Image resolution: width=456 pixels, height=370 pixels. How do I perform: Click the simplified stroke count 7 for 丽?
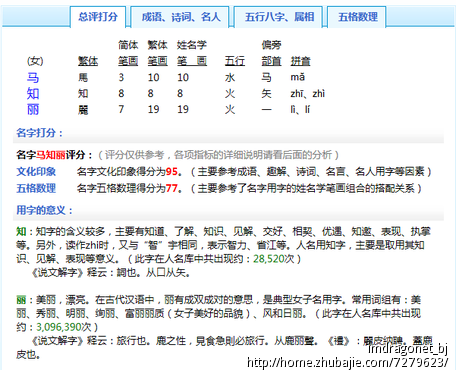coord(121,109)
